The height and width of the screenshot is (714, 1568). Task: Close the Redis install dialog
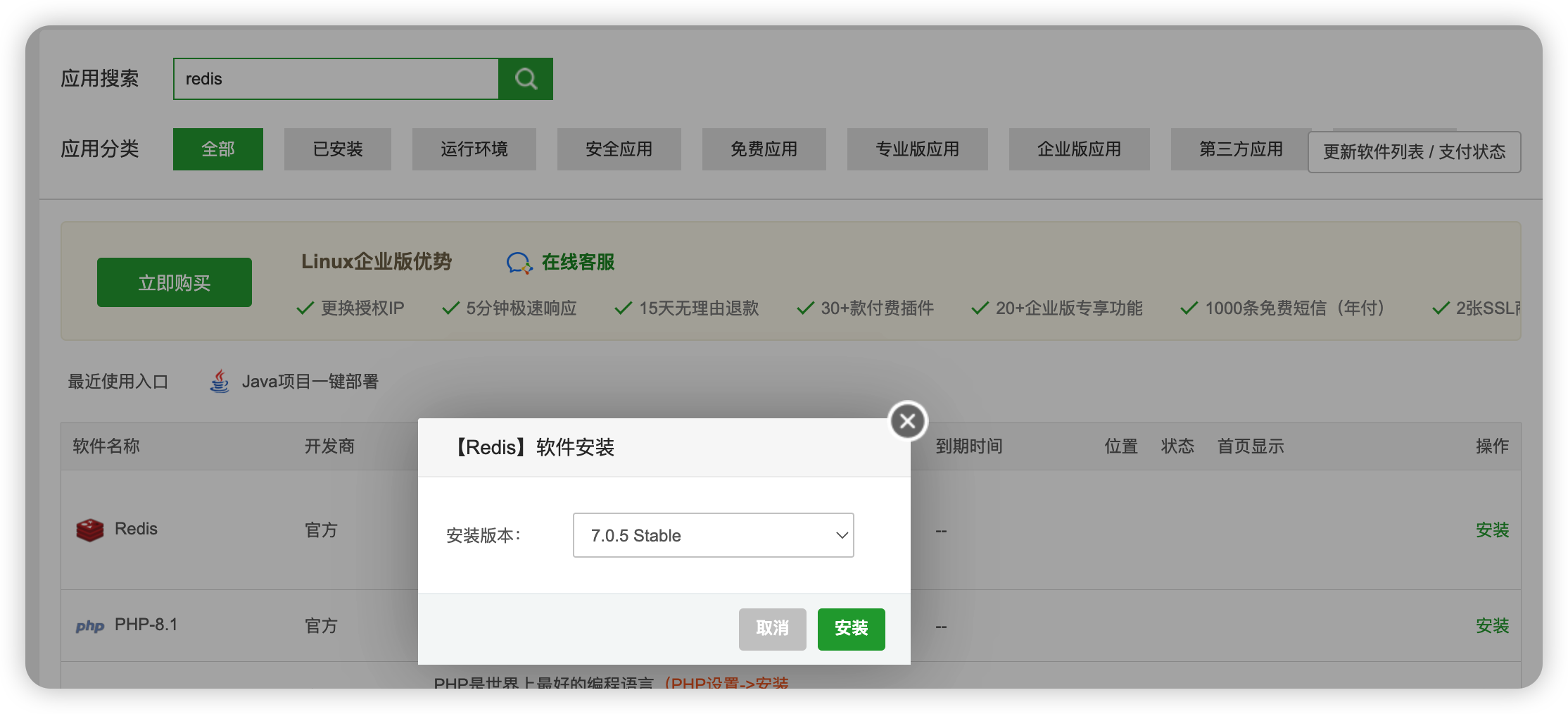coord(908,421)
